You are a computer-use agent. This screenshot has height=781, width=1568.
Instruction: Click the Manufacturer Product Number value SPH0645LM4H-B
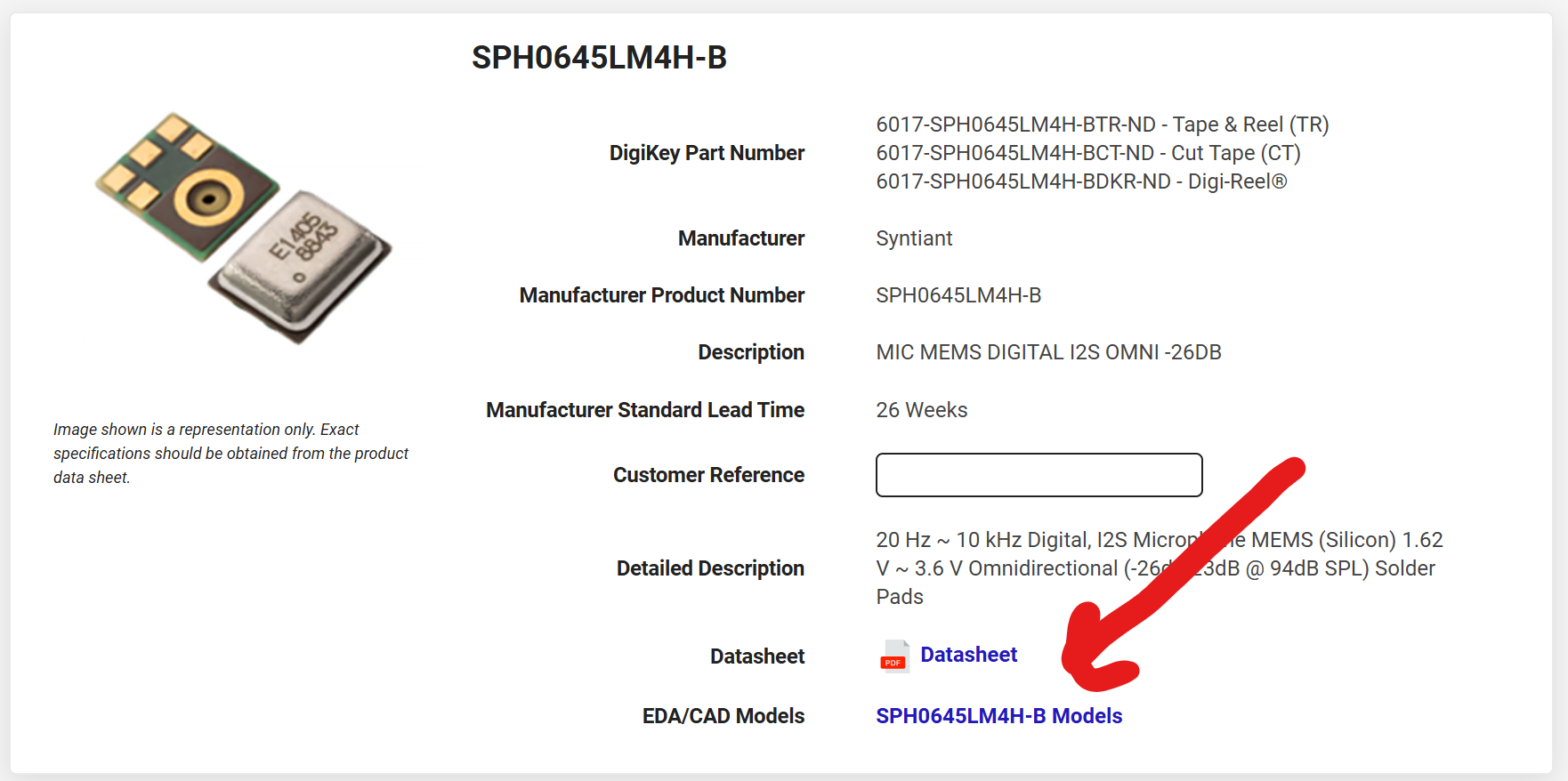(959, 294)
